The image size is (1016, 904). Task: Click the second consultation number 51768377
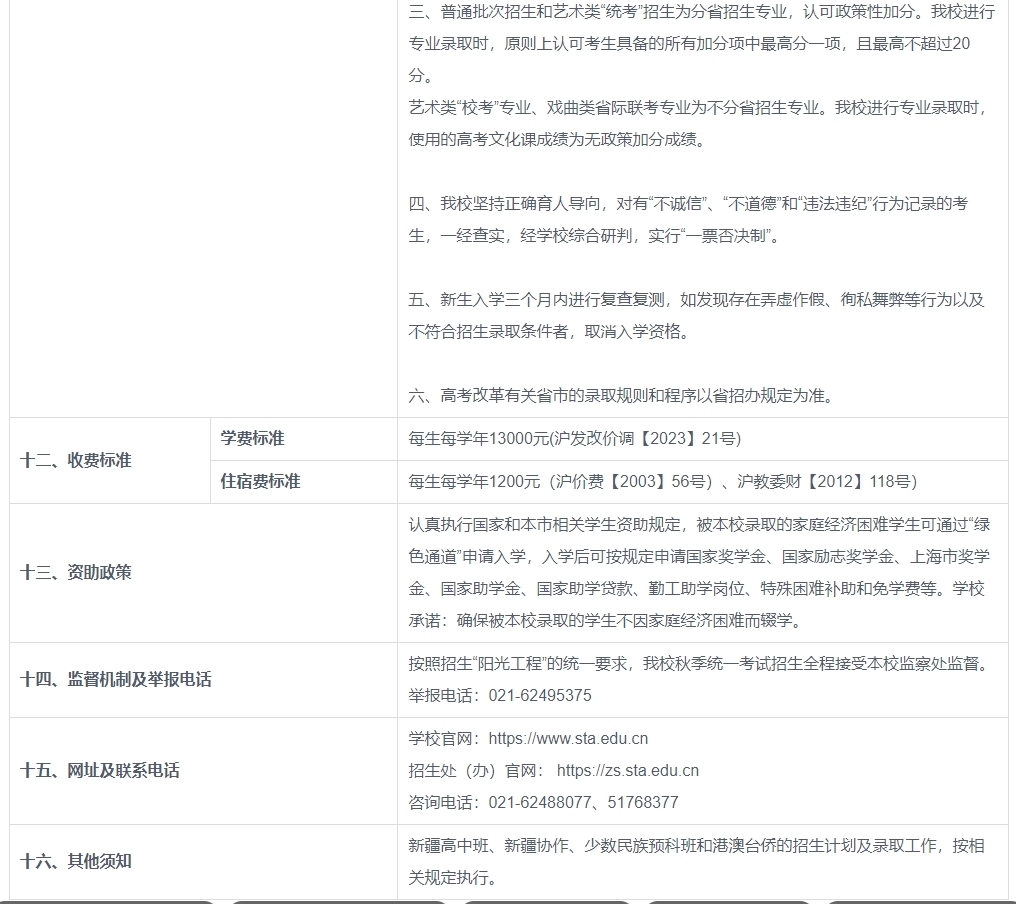pyautogui.click(x=643, y=803)
